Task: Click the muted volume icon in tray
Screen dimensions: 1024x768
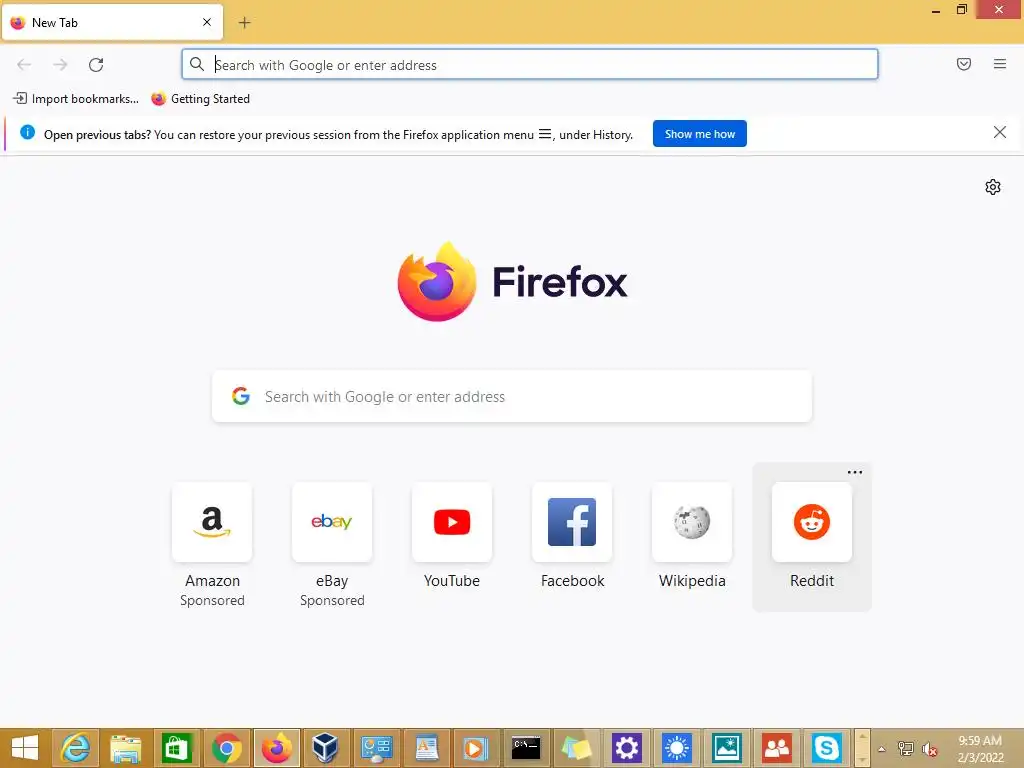Action: (930, 749)
